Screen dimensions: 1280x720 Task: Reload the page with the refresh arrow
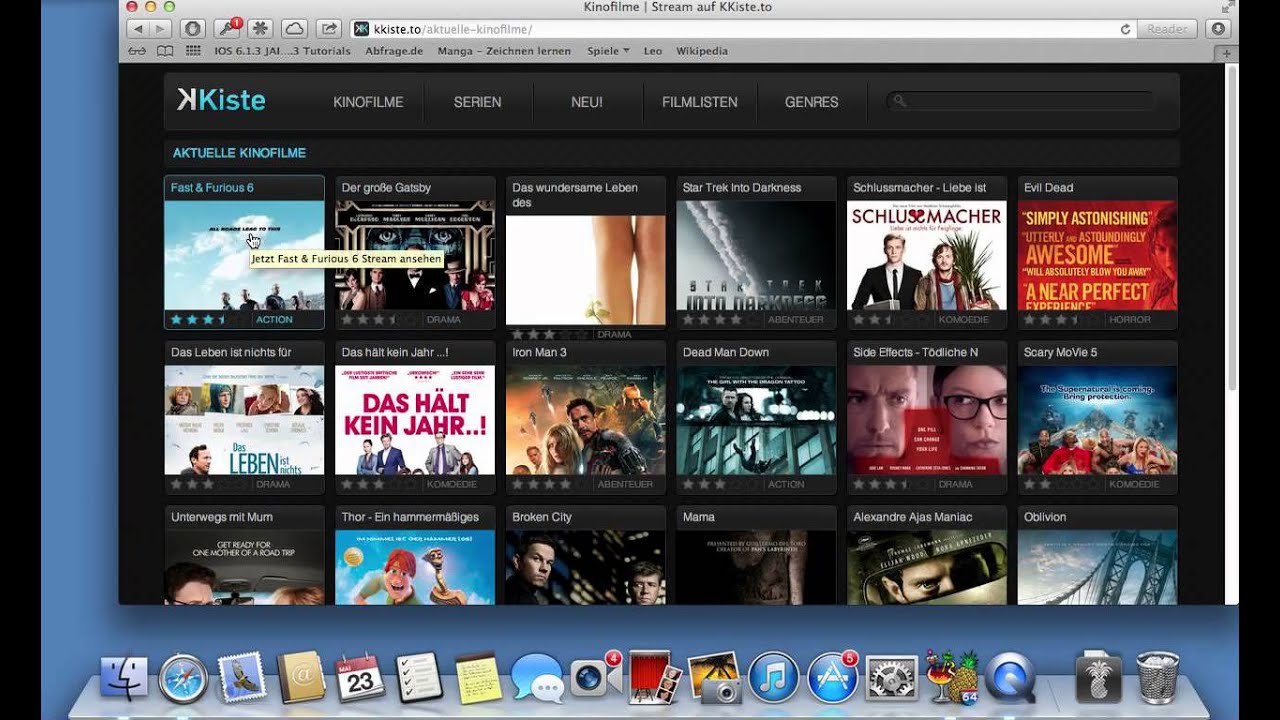(x=1125, y=29)
